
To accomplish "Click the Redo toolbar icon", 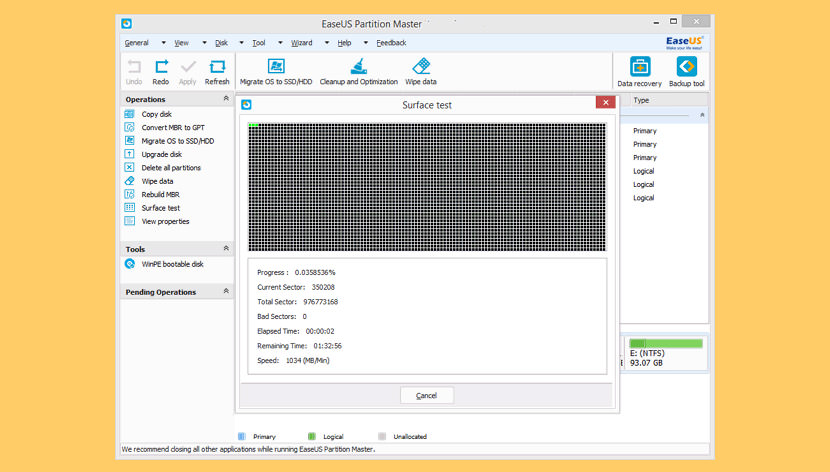I will 161,67.
